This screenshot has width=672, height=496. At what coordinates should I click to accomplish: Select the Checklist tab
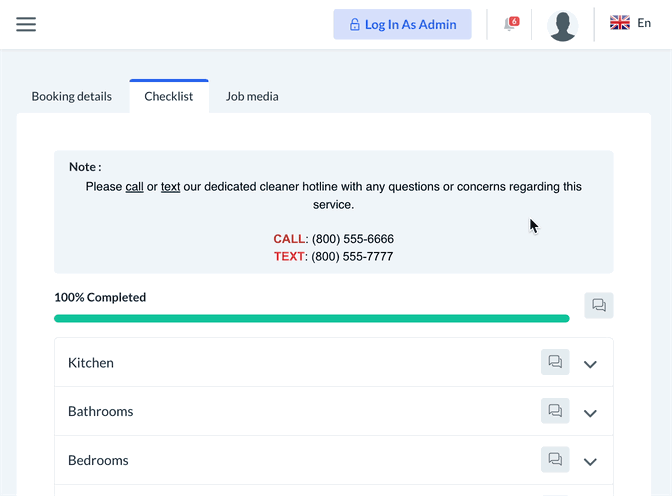click(x=169, y=96)
